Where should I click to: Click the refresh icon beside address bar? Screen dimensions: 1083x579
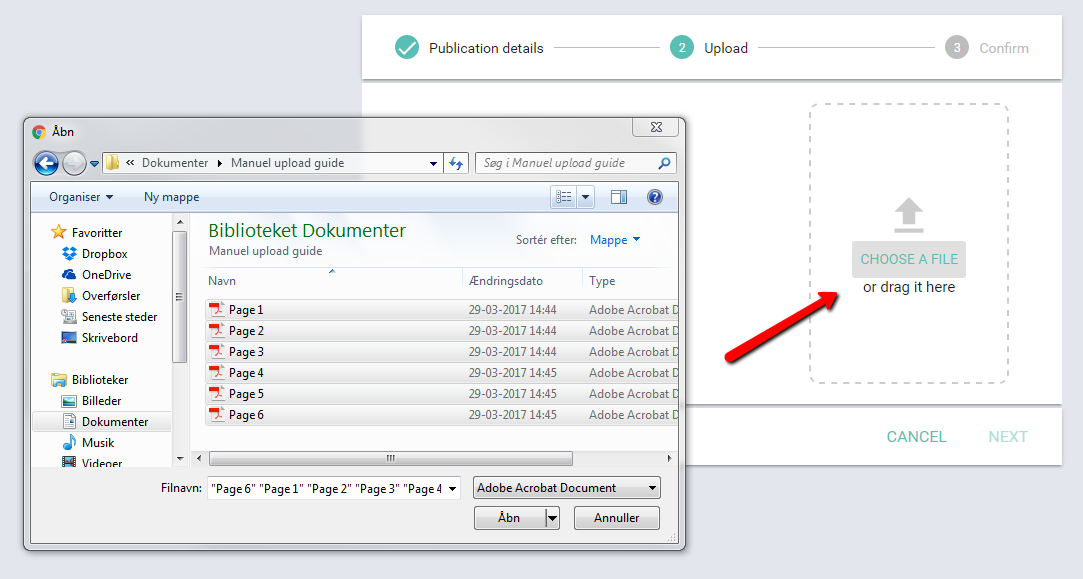[x=456, y=163]
